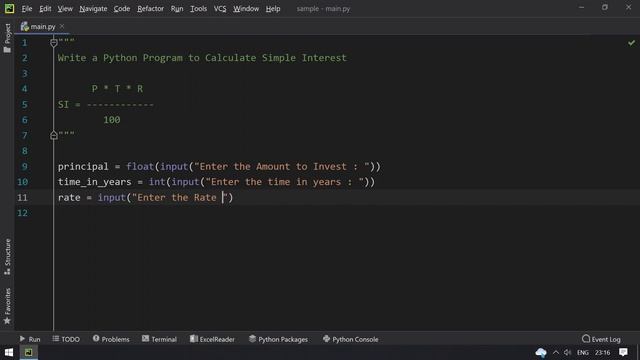Place cursor on empty line 12

pyautogui.click(x=327, y=213)
